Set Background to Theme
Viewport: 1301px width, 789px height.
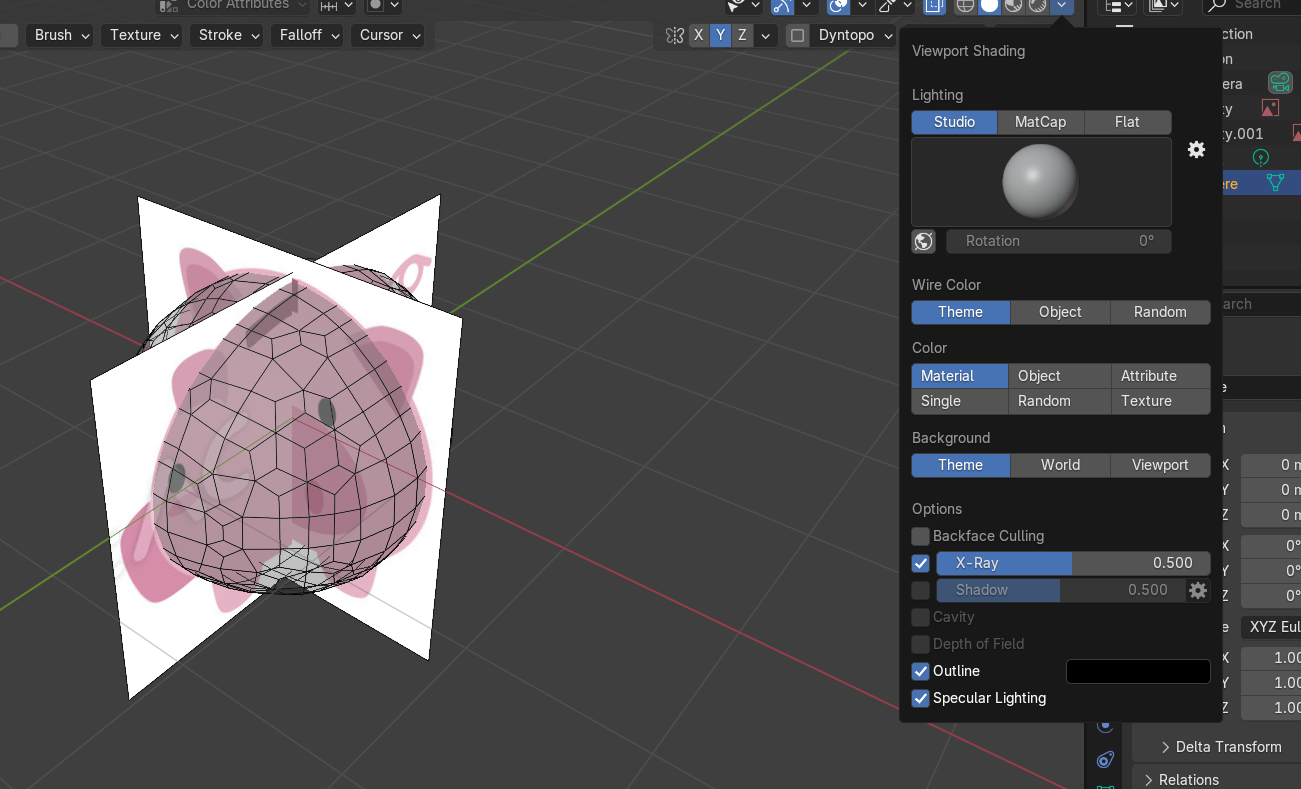click(x=960, y=465)
